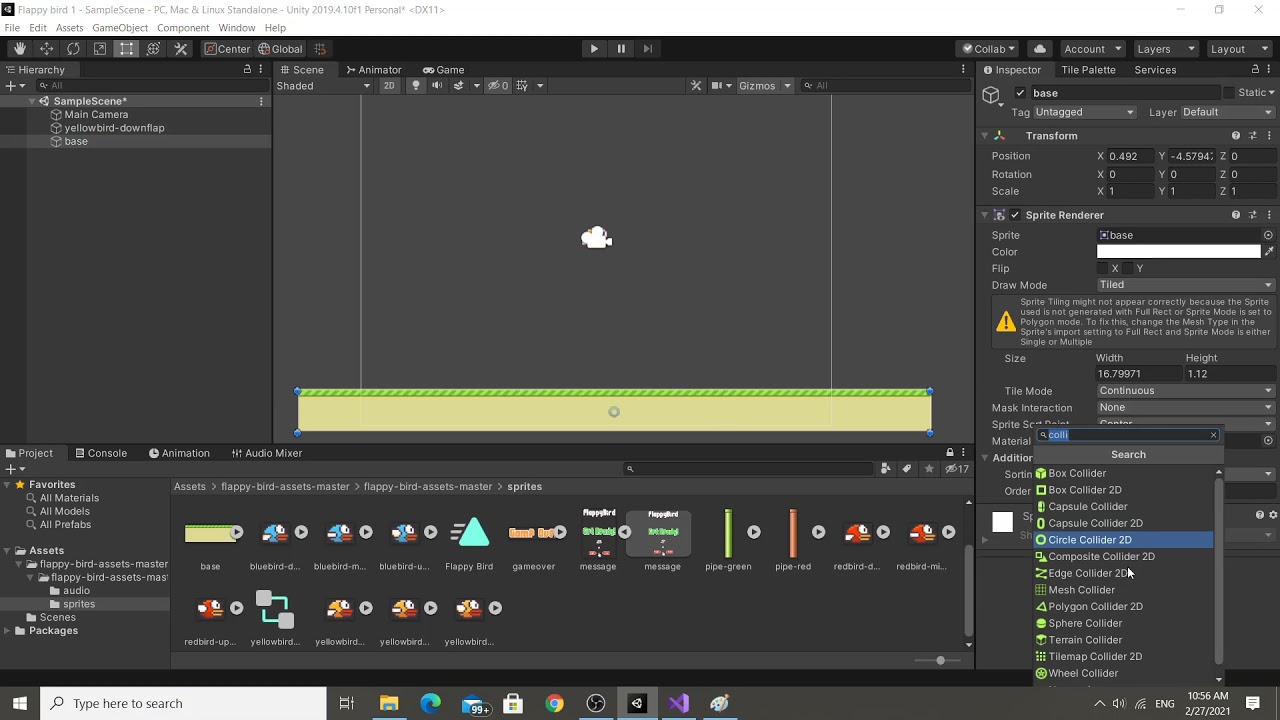This screenshot has height=720, width=1280.
Task: Clear the component search text
Action: tap(1213, 435)
